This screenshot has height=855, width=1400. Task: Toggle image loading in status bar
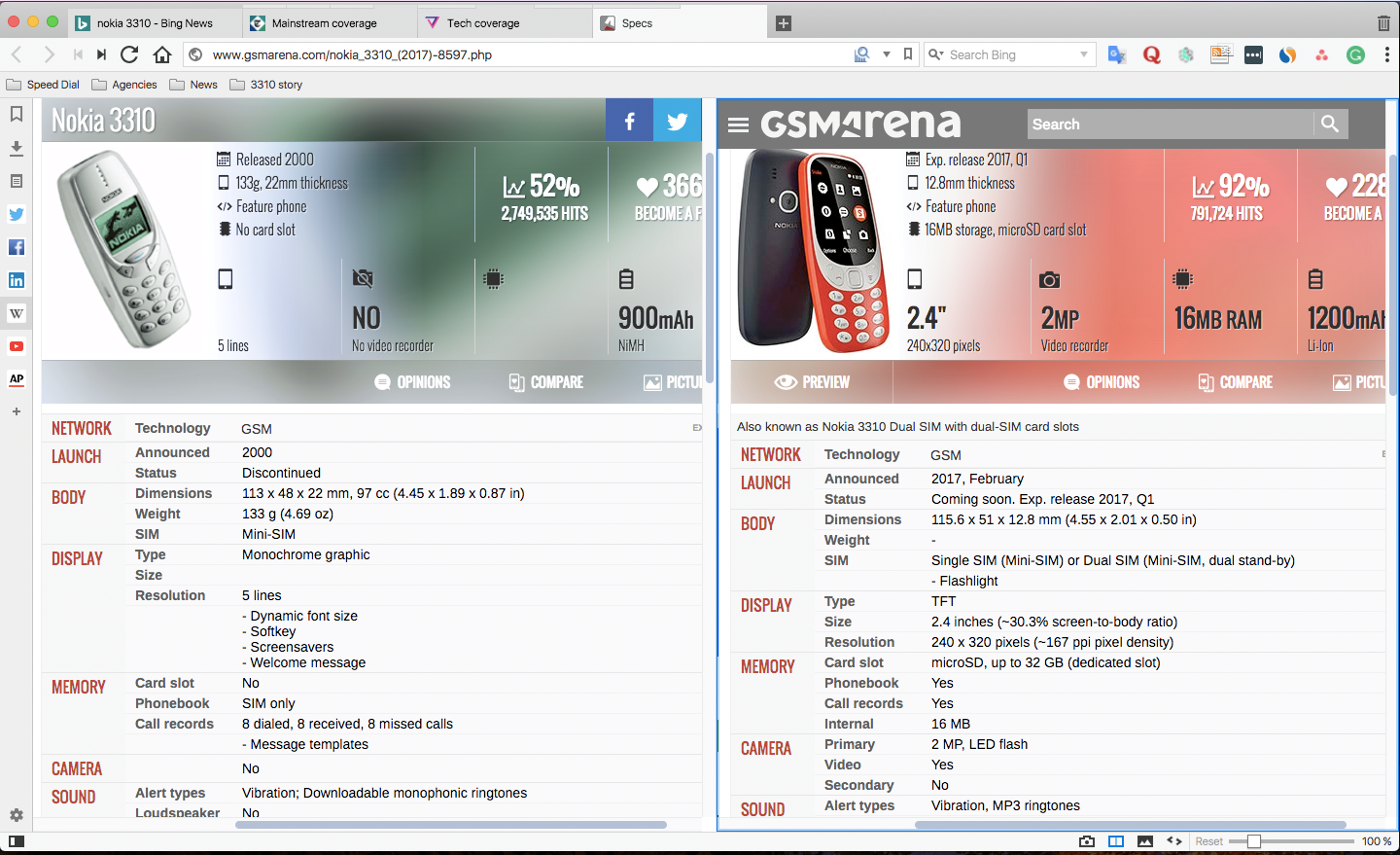click(1145, 841)
